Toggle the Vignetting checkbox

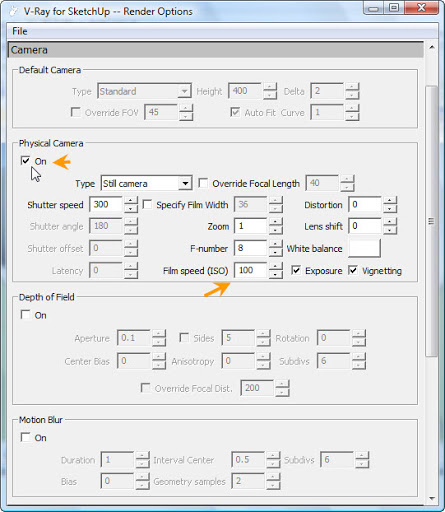tap(353, 270)
